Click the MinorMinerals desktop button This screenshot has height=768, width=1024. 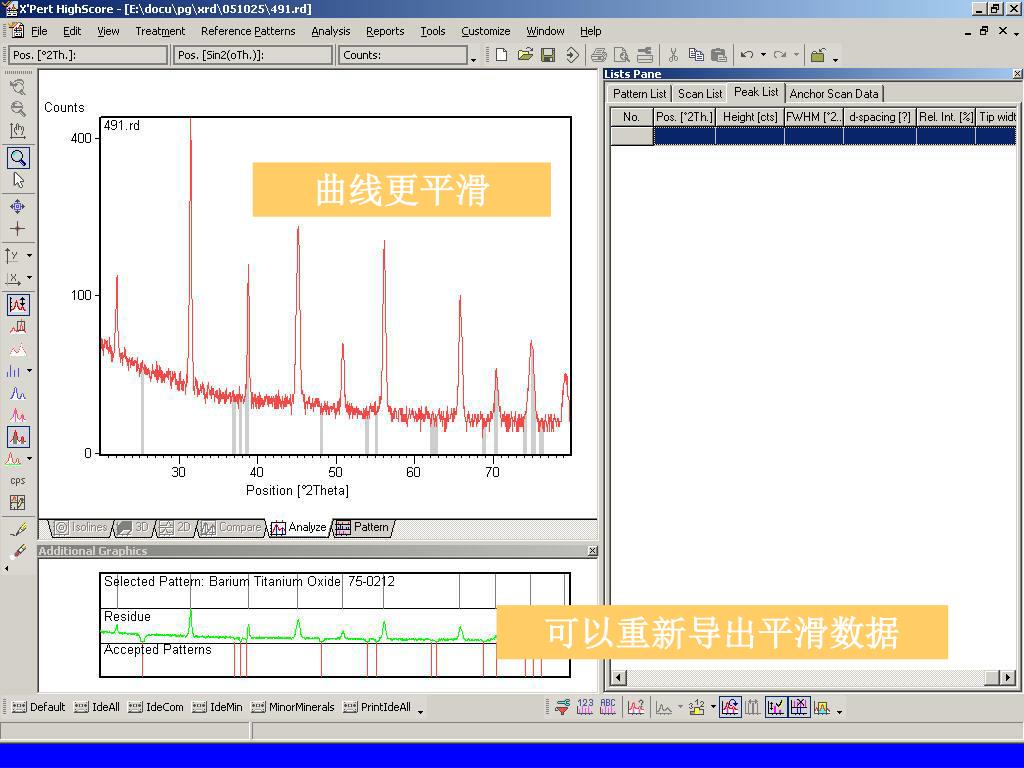(x=293, y=707)
